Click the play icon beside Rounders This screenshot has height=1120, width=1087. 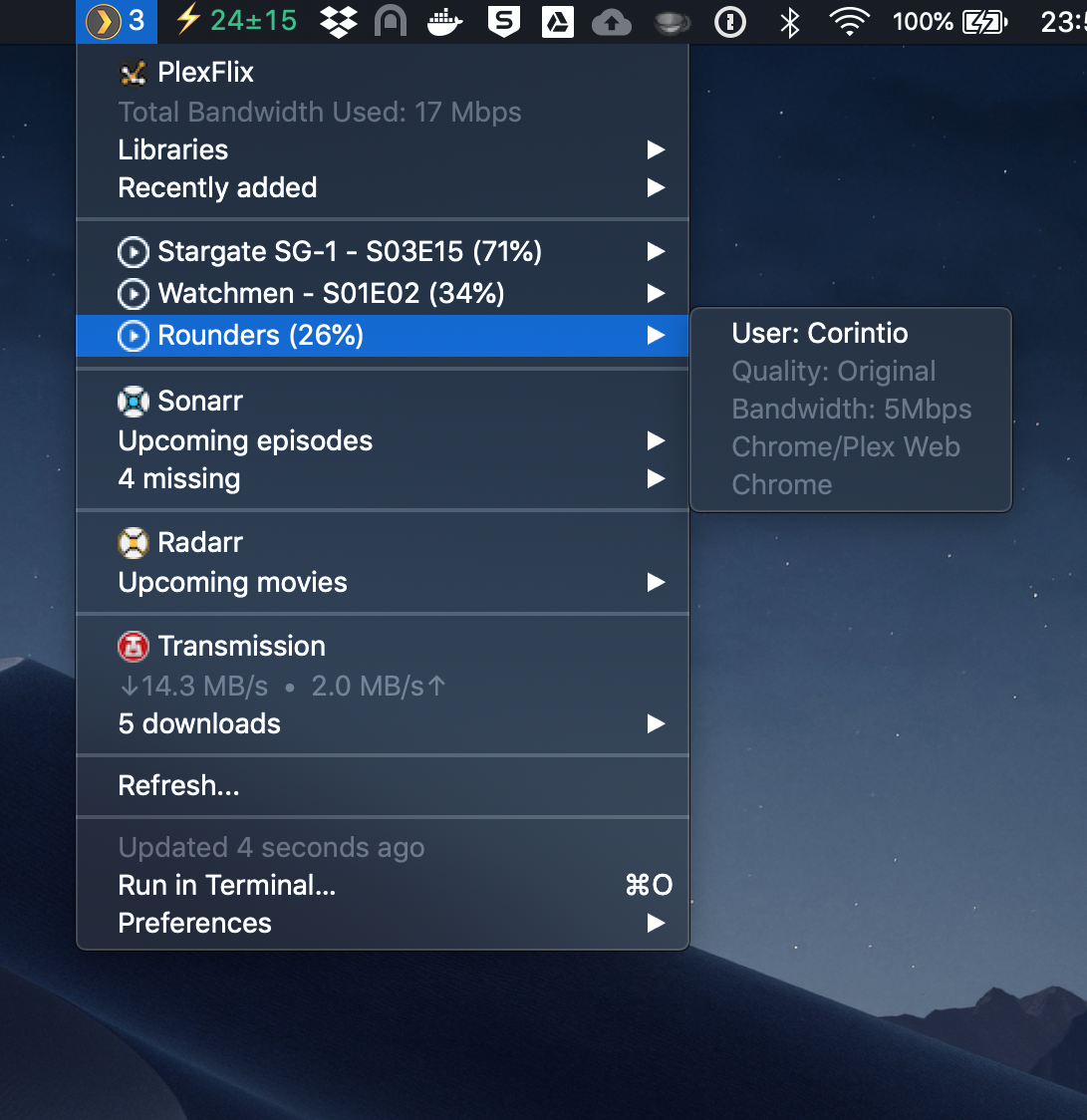(134, 336)
